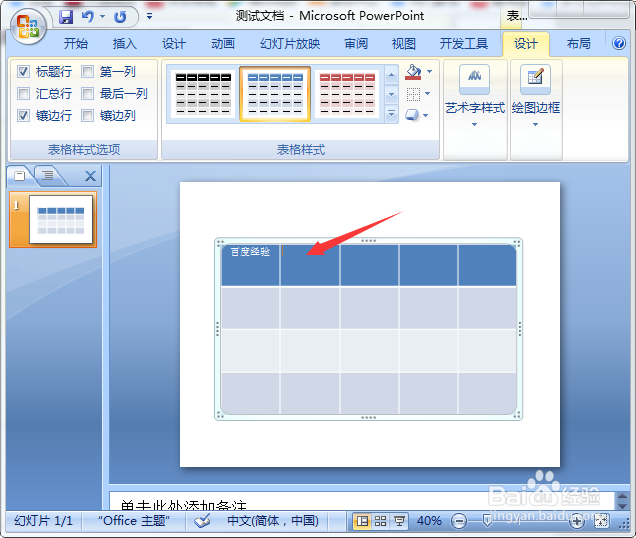Image resolution: width=636 pixels, height=538 pixels.
Task: Uncheck the 标题行 checkbox
Action: (24, 72)
